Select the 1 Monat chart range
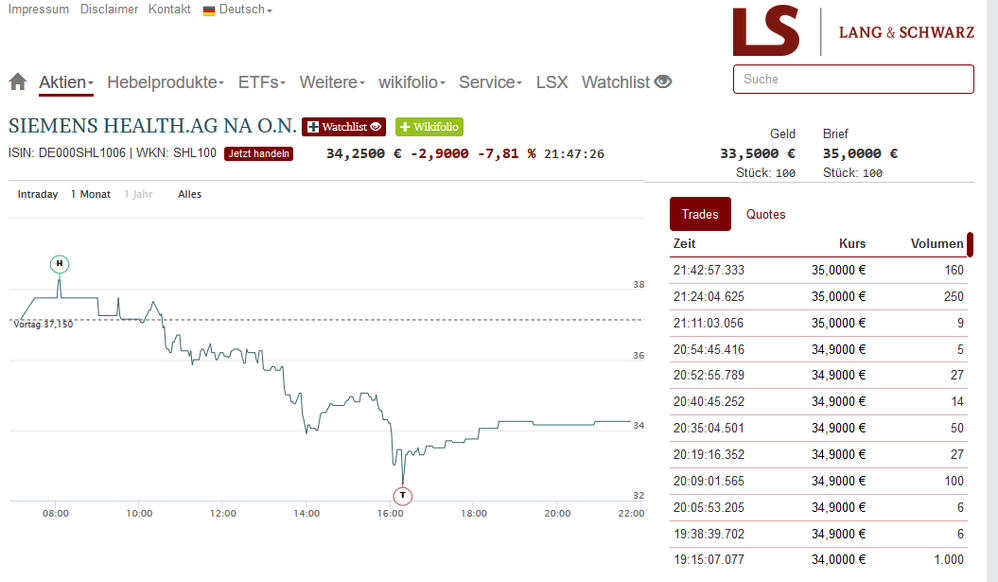Viewport: 998px width, 582px height. click(91, 194)
